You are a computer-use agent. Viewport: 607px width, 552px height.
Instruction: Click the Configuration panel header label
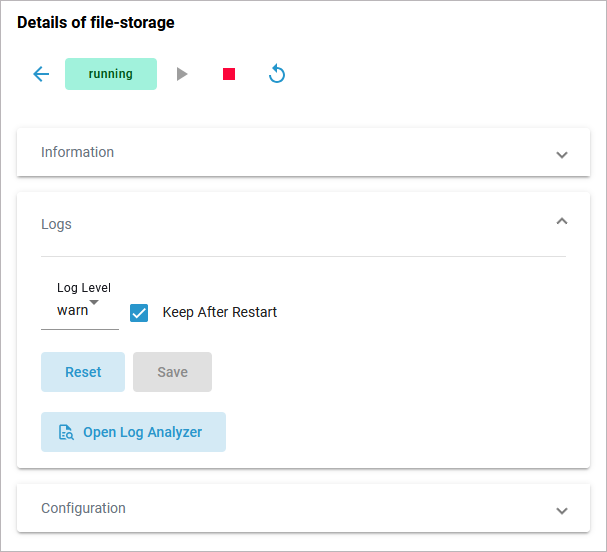83,508
